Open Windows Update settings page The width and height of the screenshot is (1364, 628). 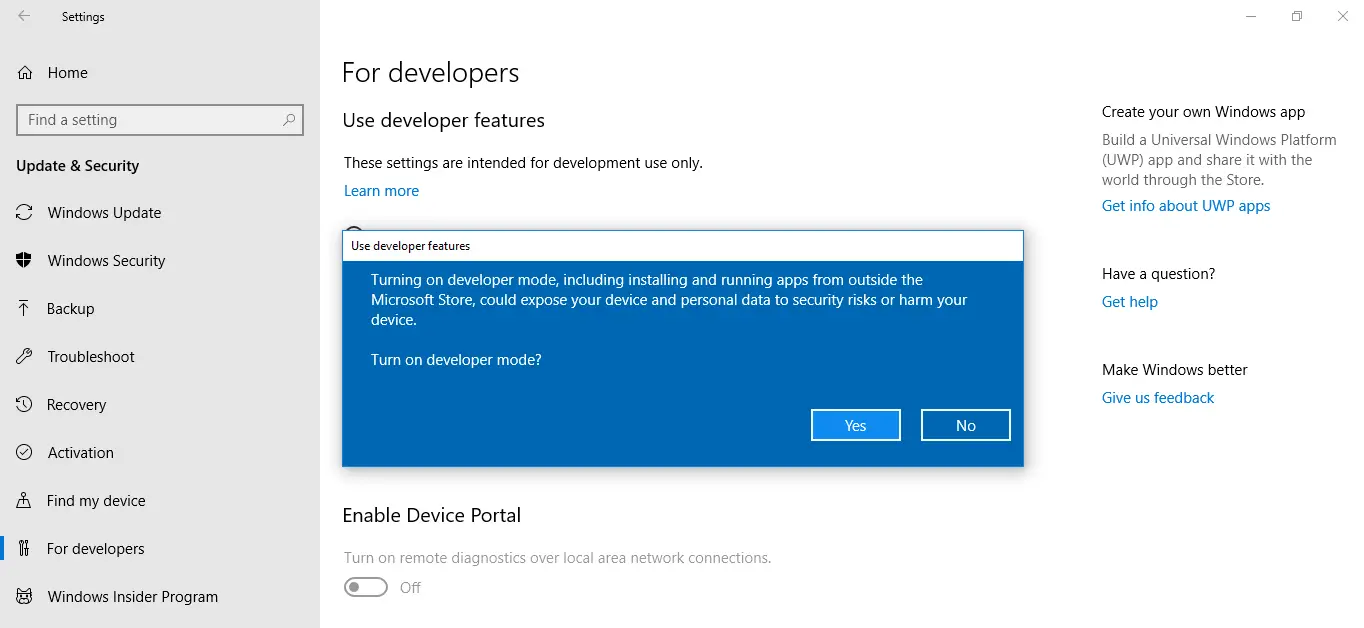pos(160,212)
